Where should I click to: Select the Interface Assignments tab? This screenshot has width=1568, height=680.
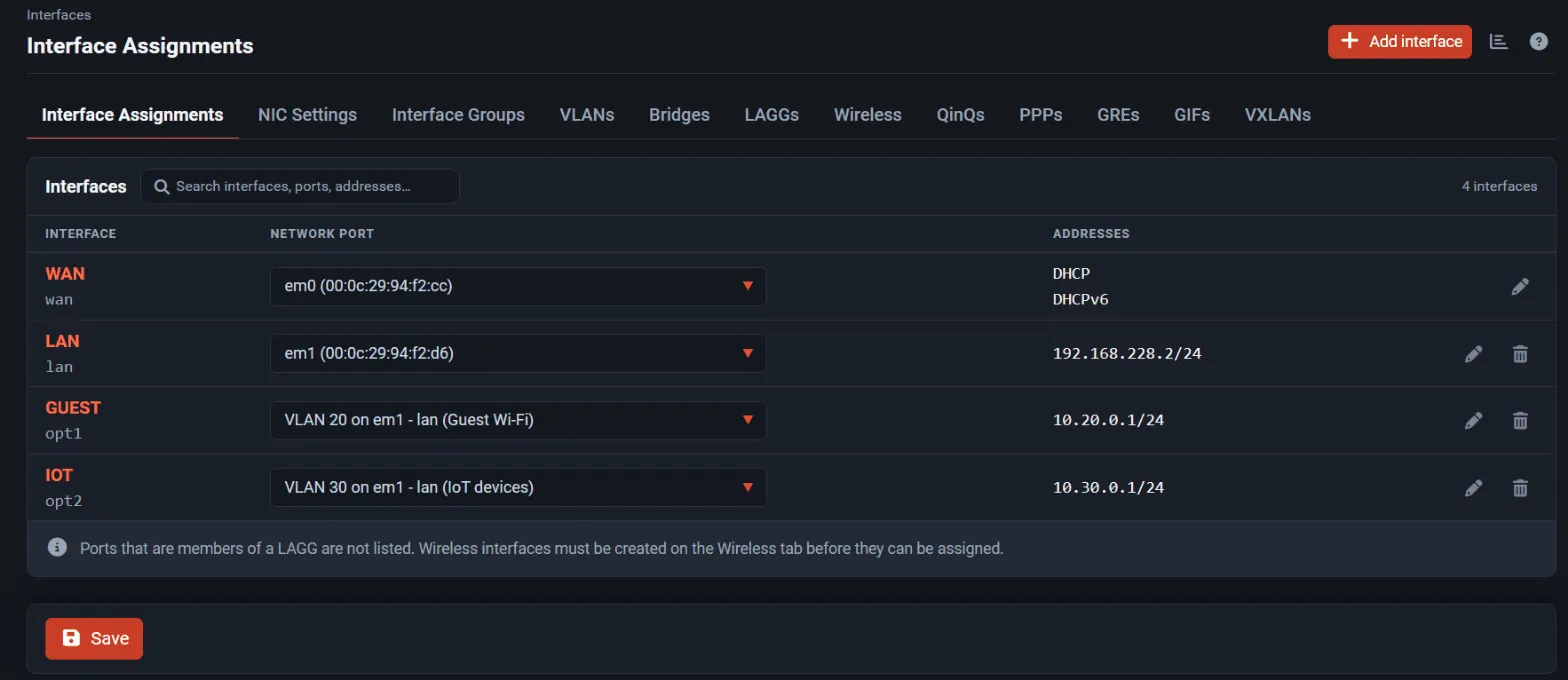(x=132, y=115)
